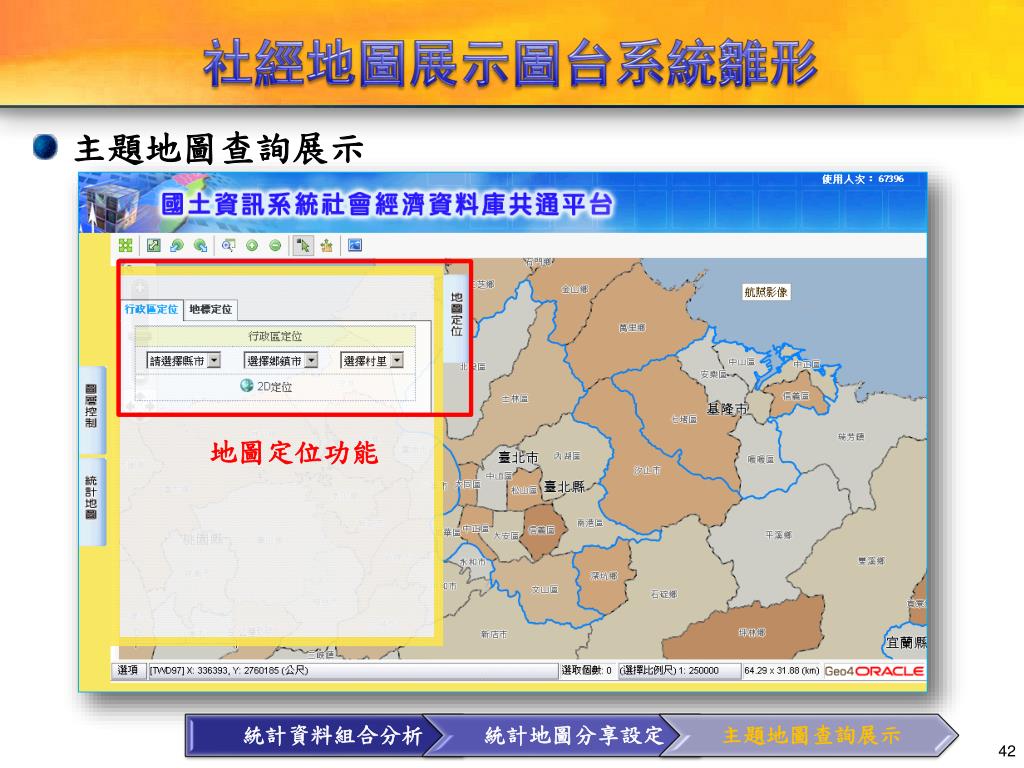Toggle the 航照影像 map layer button
1024x768 pixels.
(766, 292)
